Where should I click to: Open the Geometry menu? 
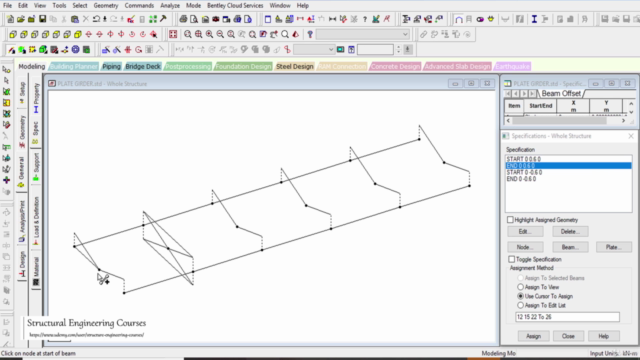(106, 6)
